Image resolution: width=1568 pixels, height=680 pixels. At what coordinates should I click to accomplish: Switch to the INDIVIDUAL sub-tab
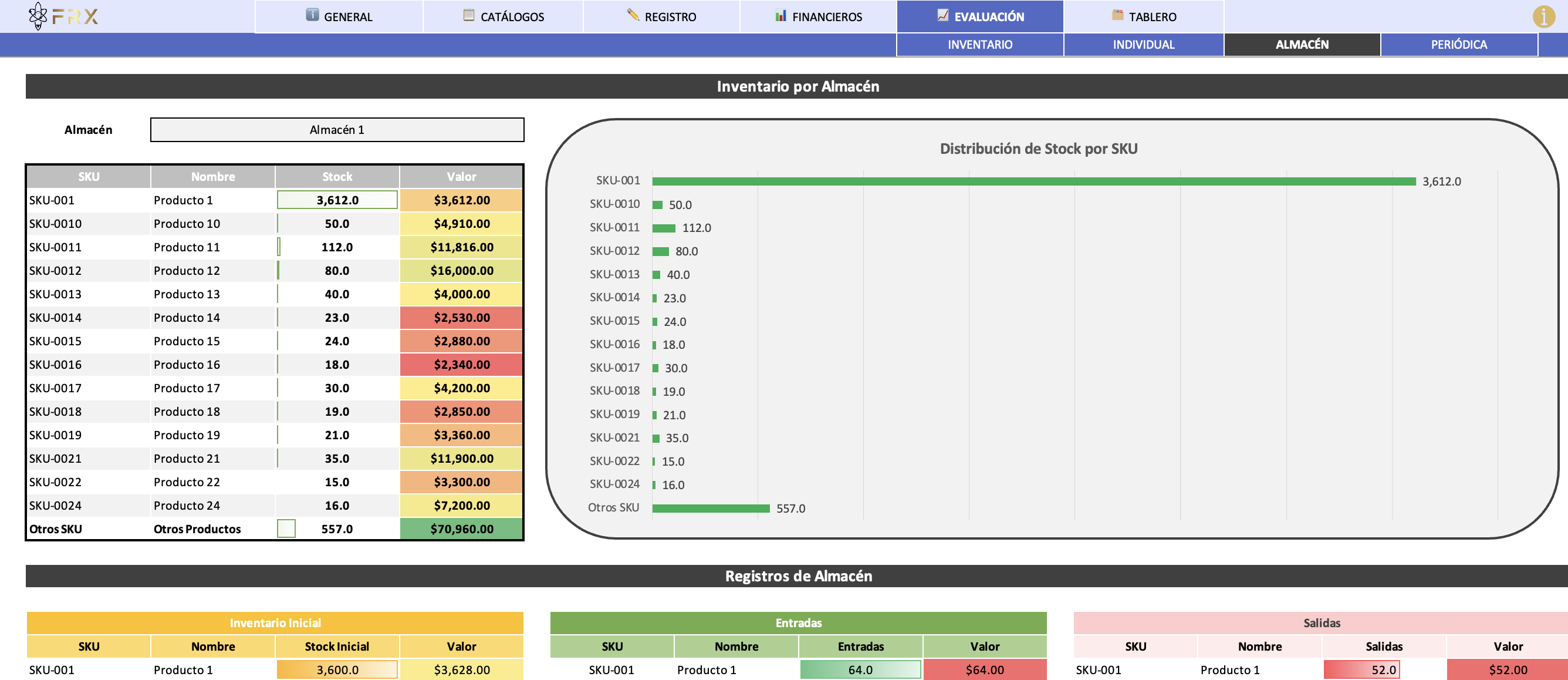tap(1144, 45)
